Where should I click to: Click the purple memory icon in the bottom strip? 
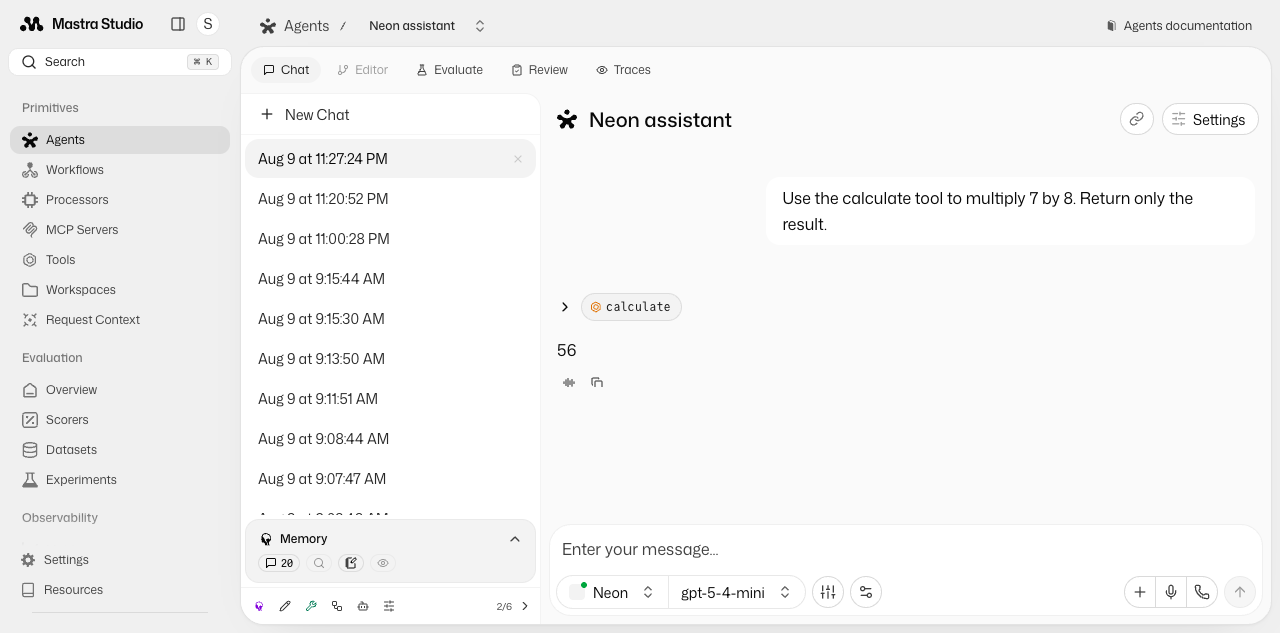tap(259, 606)
